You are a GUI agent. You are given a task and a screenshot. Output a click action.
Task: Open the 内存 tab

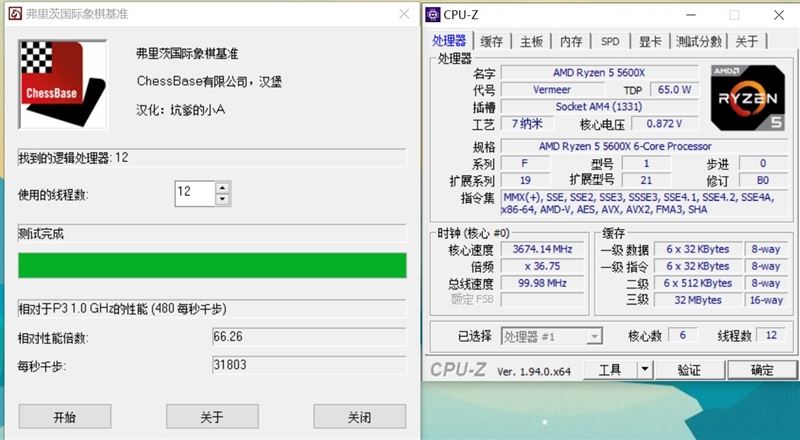click(x=571, y=41)
